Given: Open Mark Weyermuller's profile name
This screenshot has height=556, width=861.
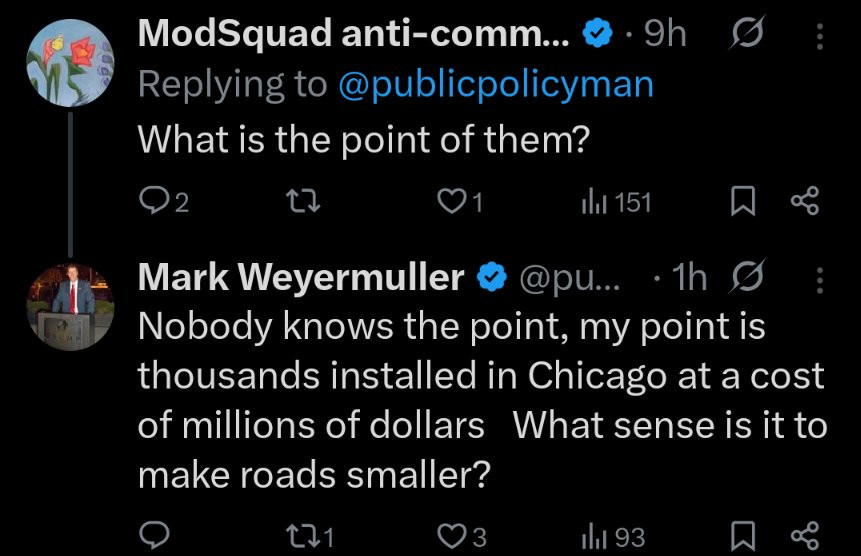Looking at the screenshot, I should [302, 279].
